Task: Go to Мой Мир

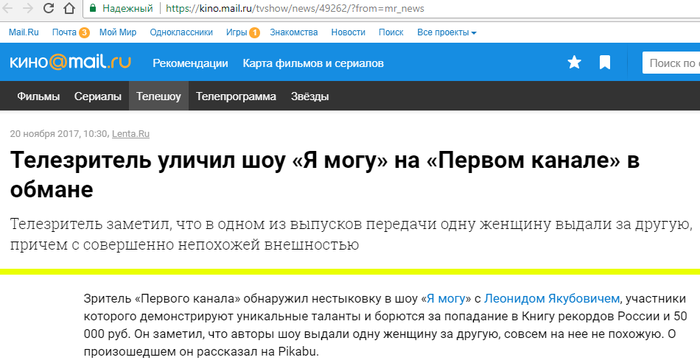Action: point(118,32)
